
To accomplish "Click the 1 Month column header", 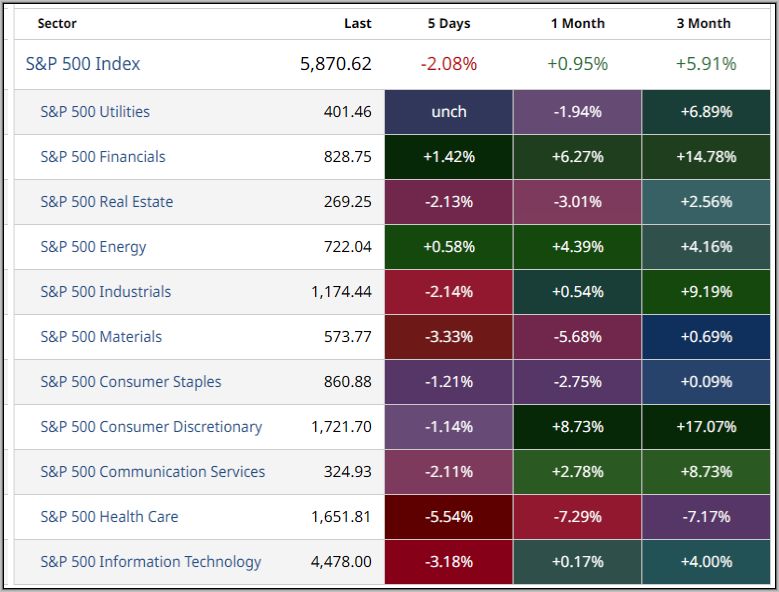I will pos(577,23).
